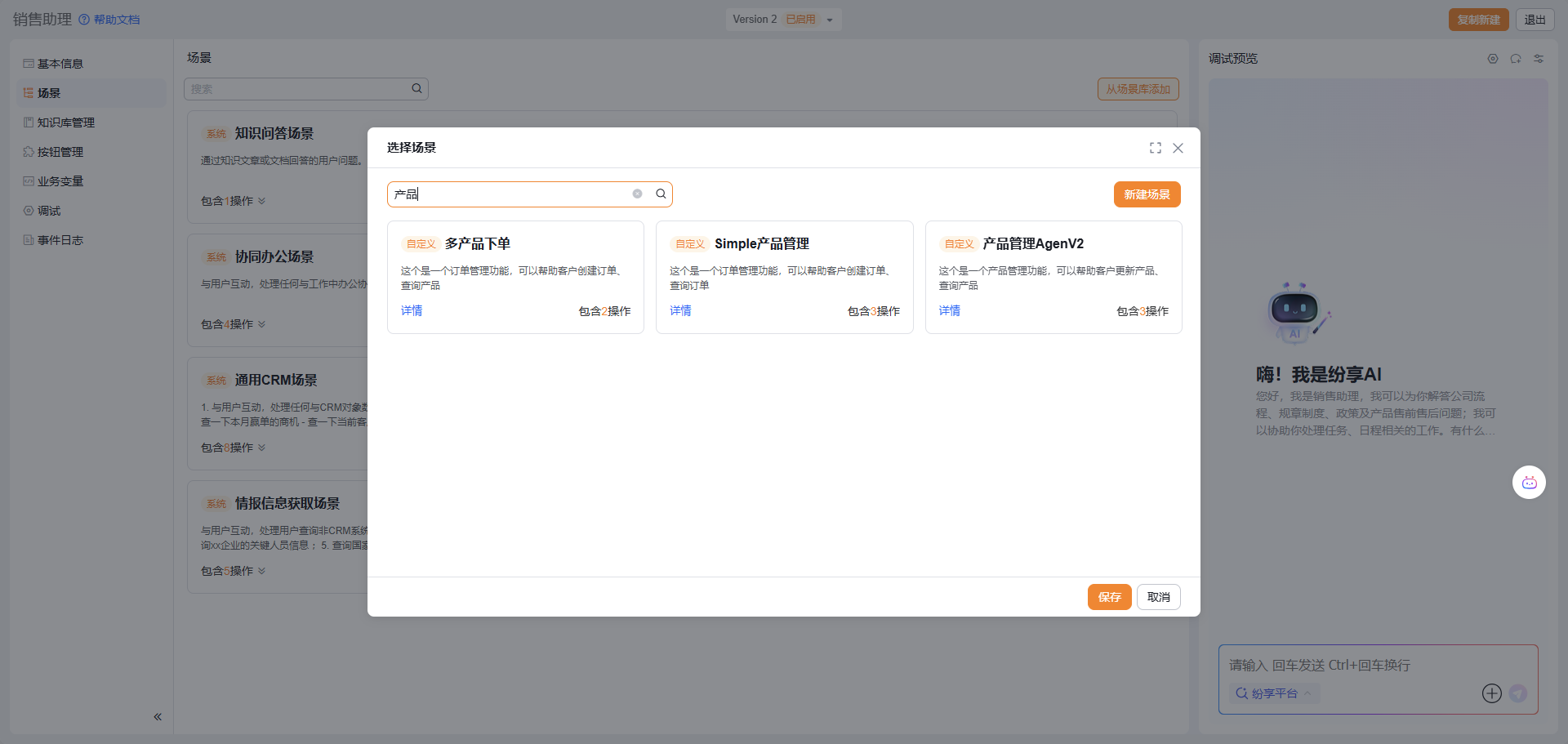Image resolution: width=1568 pixels, height=744 pixels.
Task: Open debug preview settings sliders icon
Action: [x=1539, y=59]
